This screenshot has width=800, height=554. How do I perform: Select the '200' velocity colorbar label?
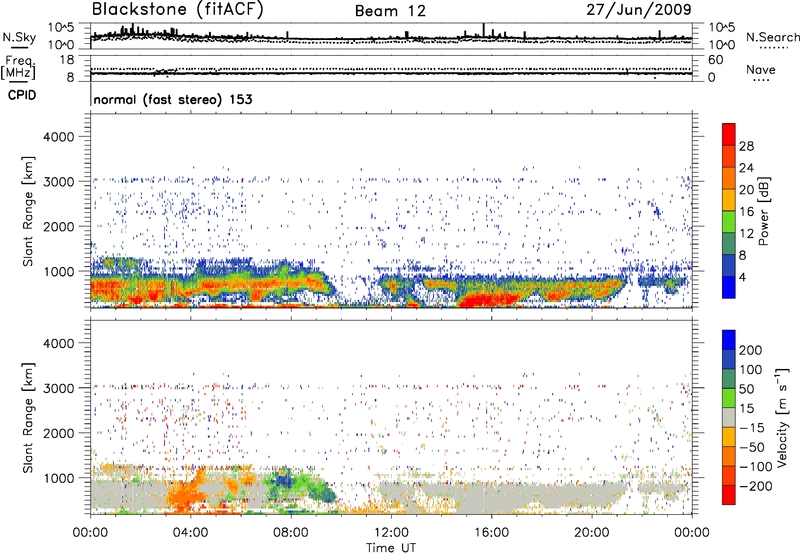click(751, 350)
